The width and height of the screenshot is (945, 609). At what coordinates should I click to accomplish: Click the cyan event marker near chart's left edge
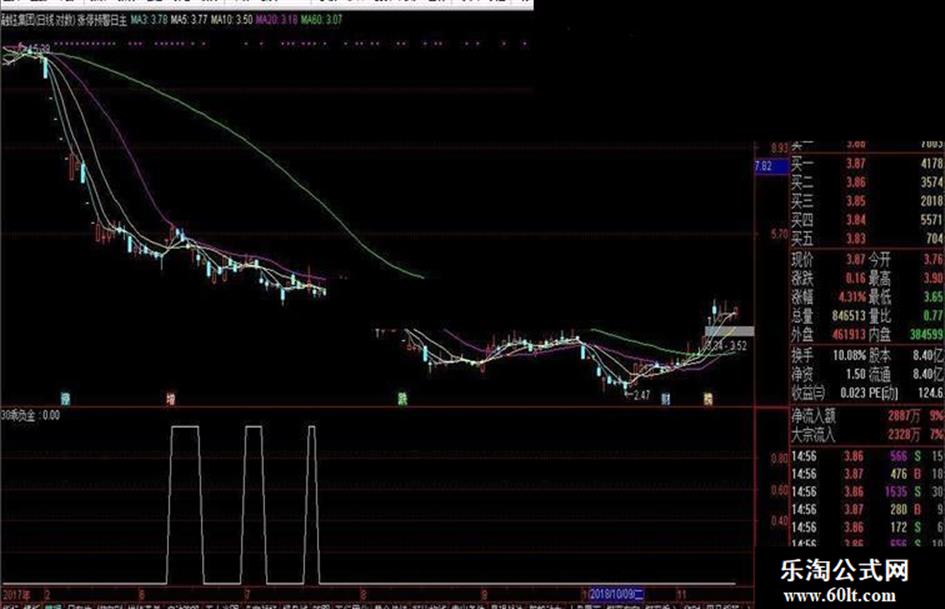65,399
